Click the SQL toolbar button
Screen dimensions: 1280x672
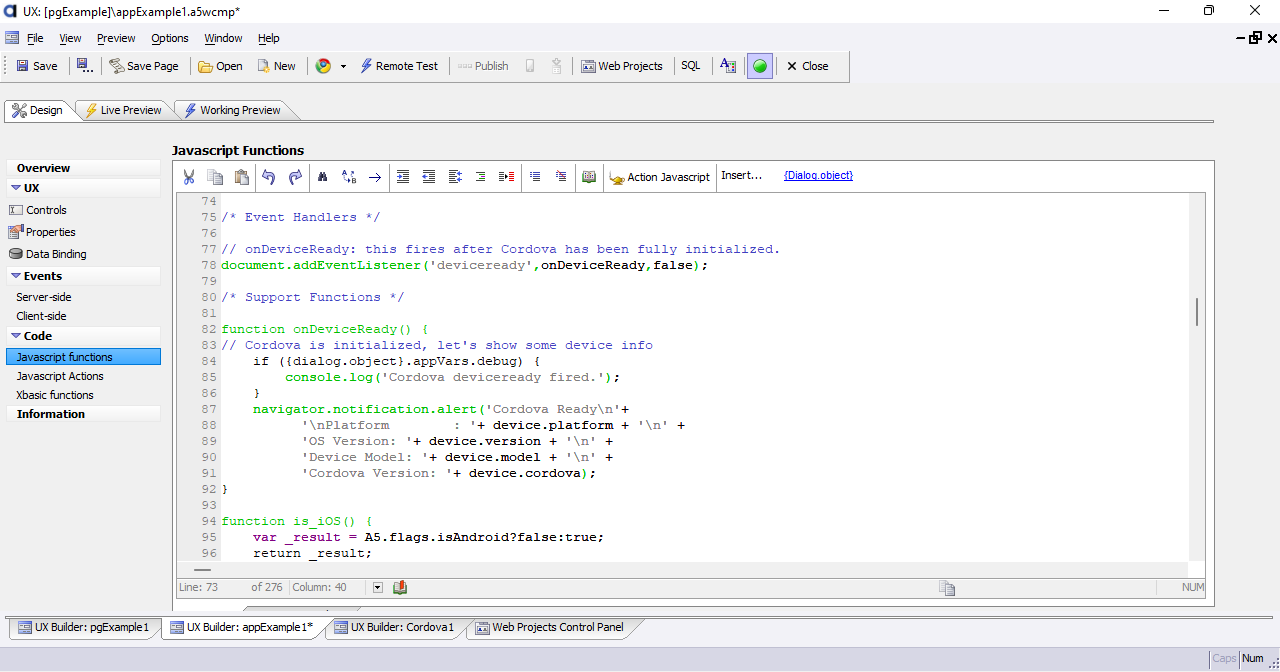point(691,66)
